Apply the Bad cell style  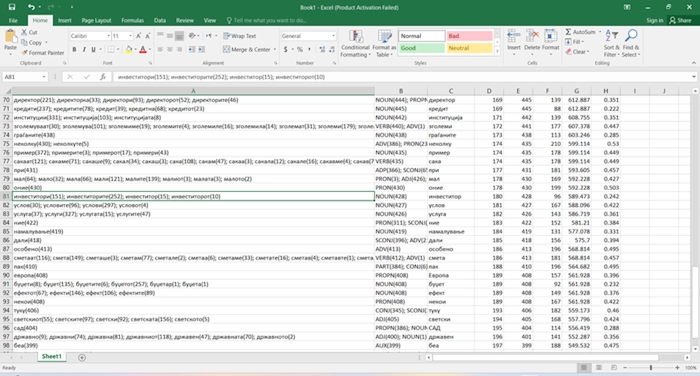(x=469, y=36)
